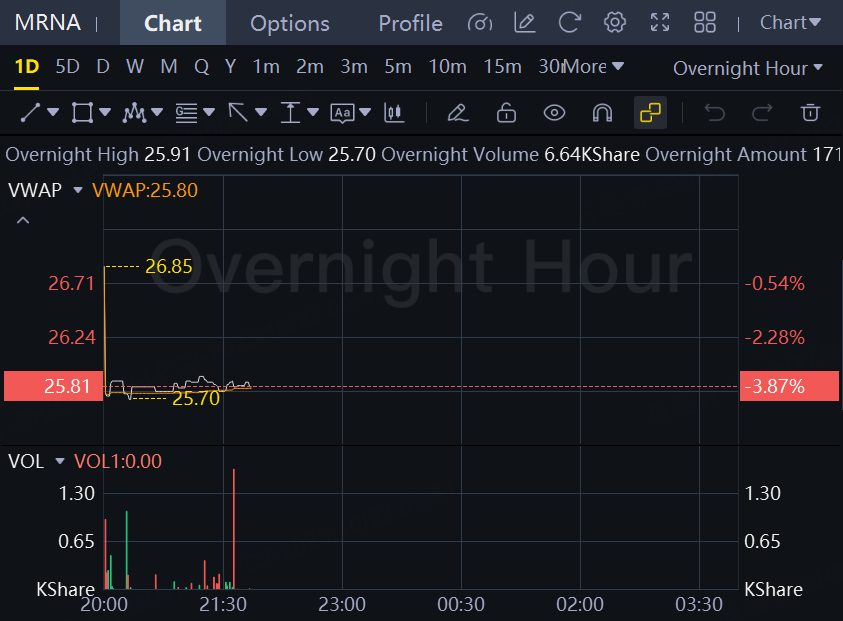Select the 5D timeframe

coord(67,67)
